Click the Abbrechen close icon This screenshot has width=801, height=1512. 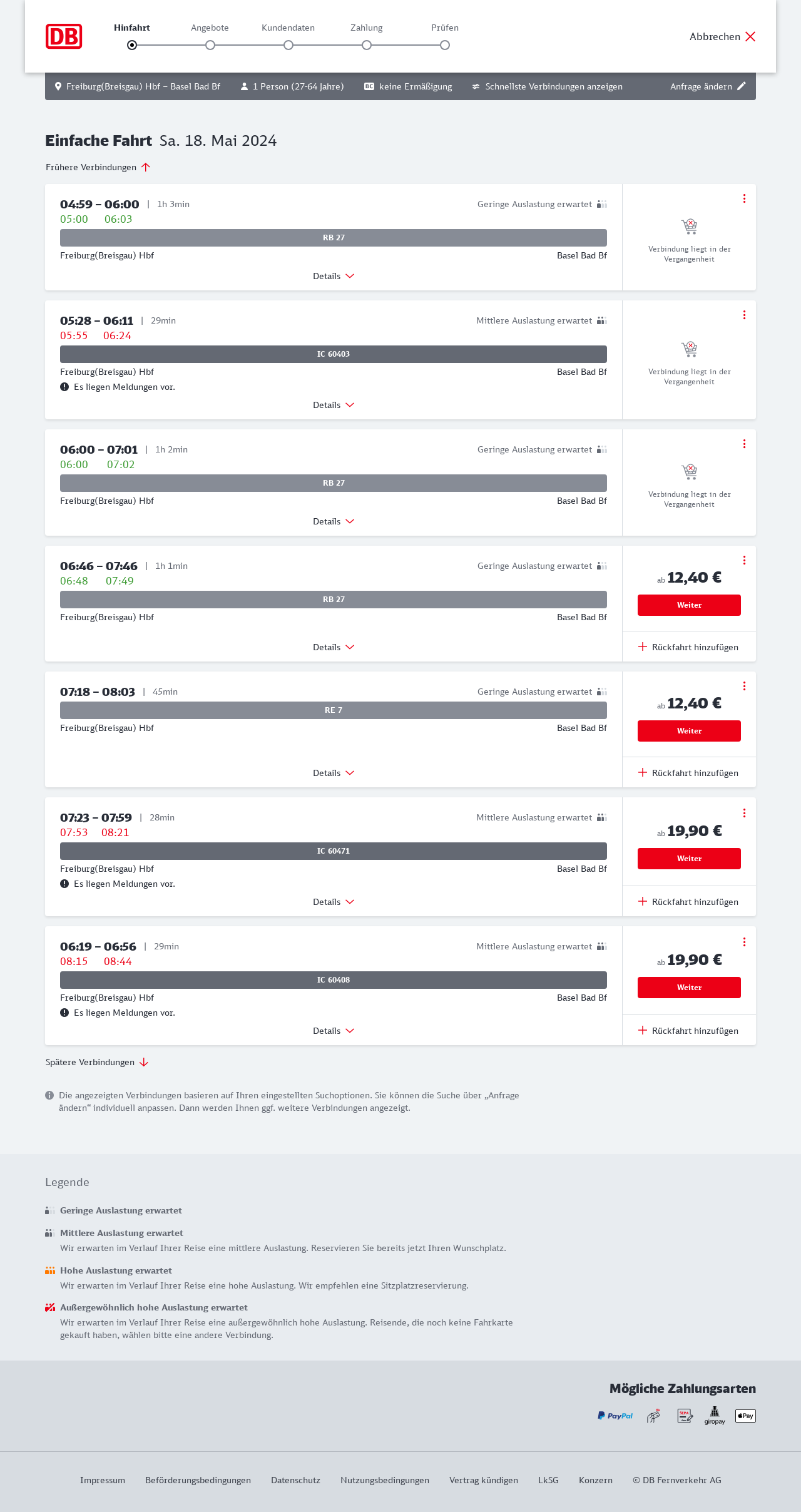pyautogui.click(x=750, y=36)
